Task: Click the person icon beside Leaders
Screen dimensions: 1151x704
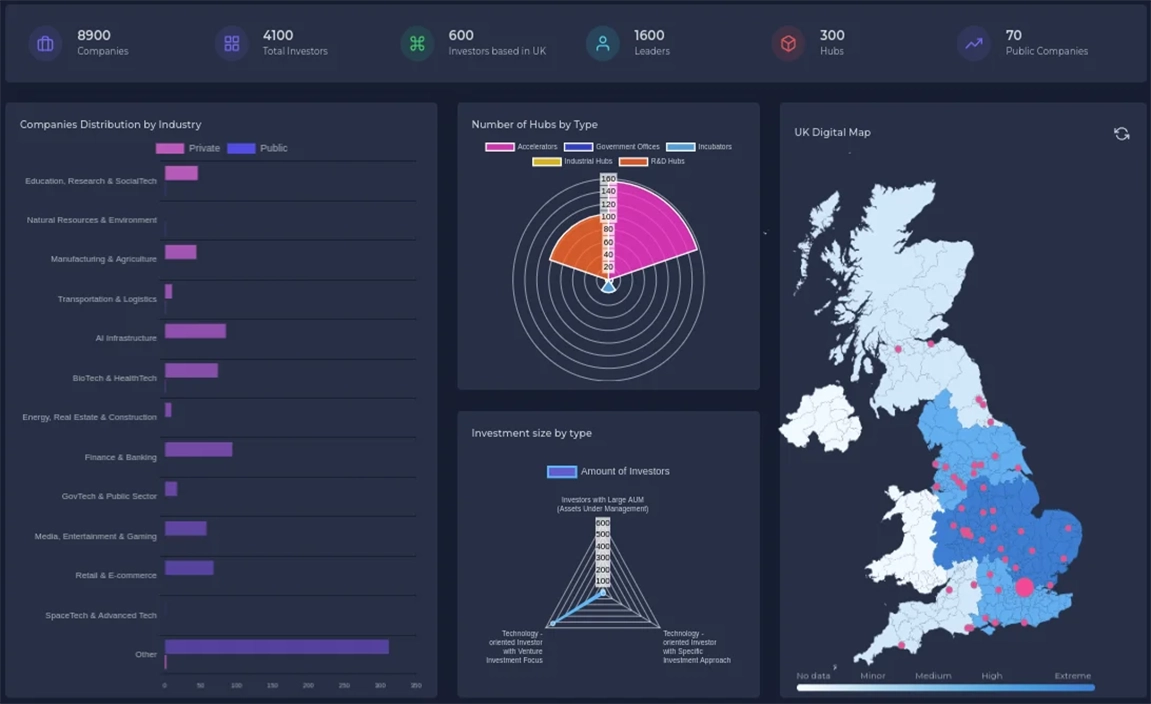Action: point(602,44)
